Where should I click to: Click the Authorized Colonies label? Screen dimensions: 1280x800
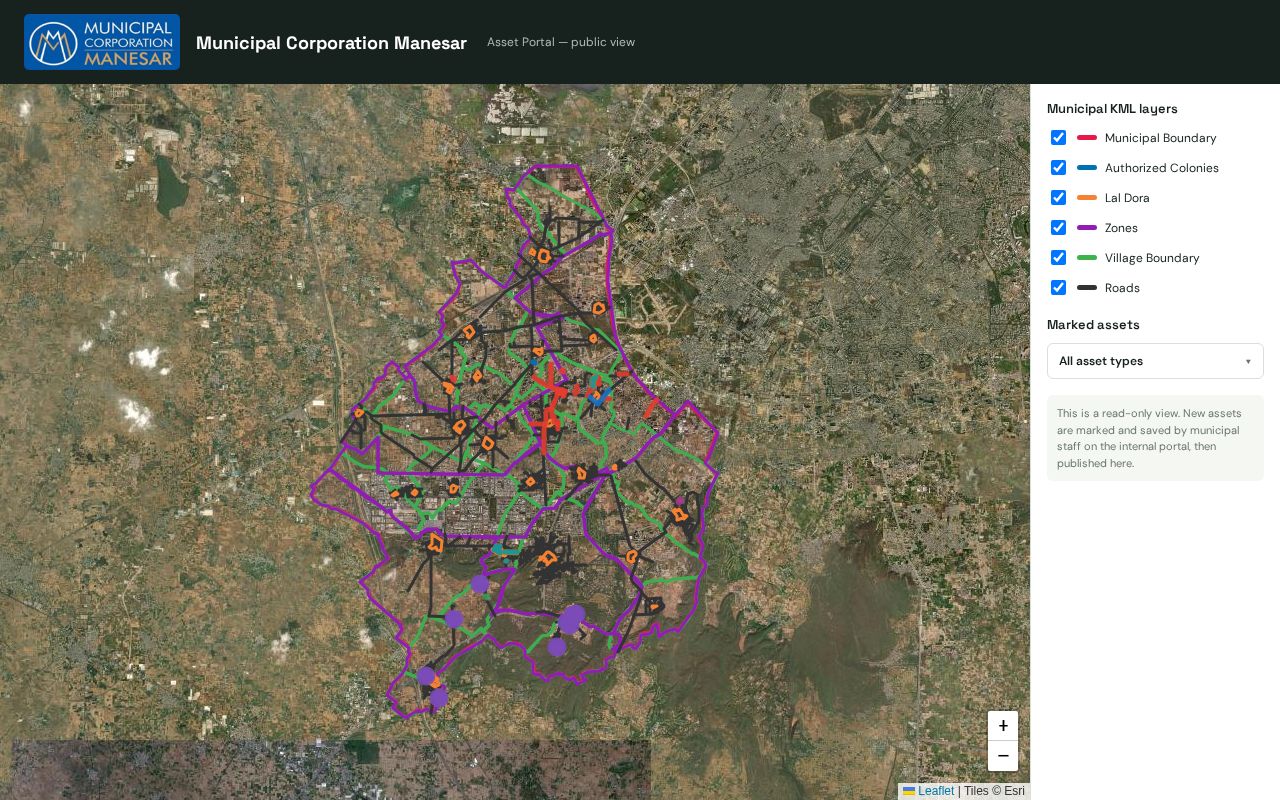point(1162,168)
